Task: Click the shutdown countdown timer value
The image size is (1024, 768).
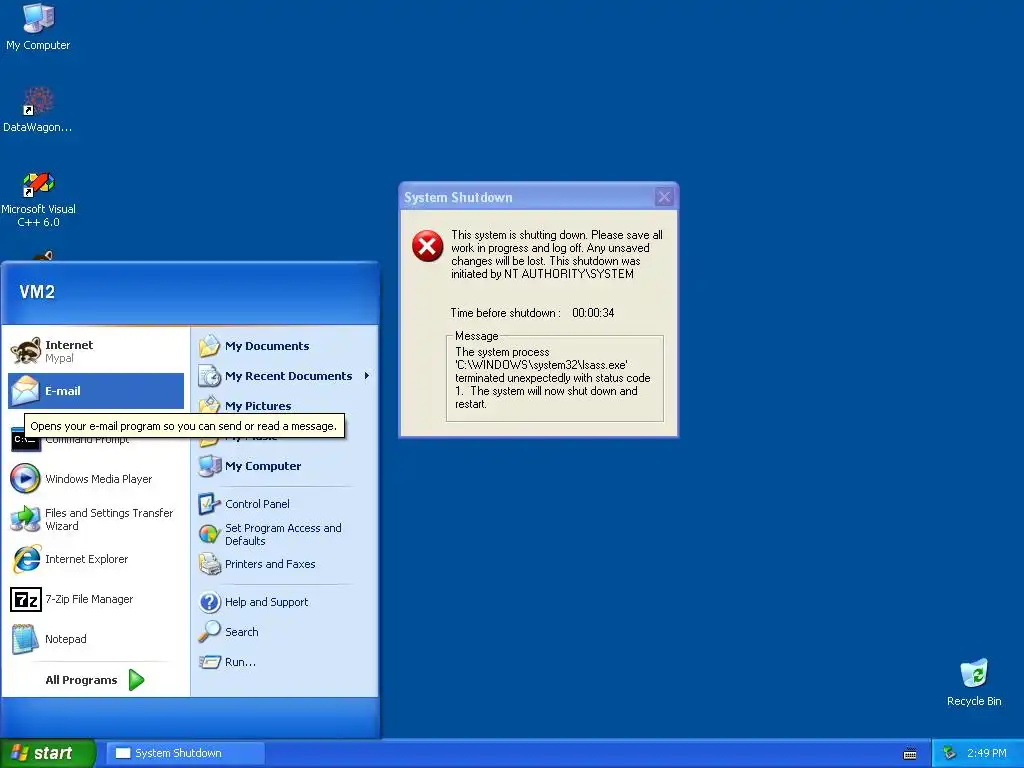Action: (593, 313)
